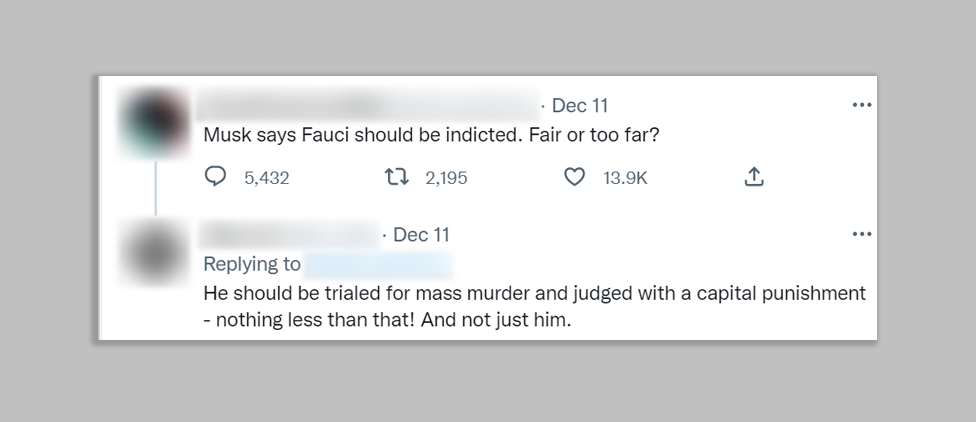This screenshot has height=422, width=976.
Task: Click the 2,195 retweets count
Action: (446, 178)
